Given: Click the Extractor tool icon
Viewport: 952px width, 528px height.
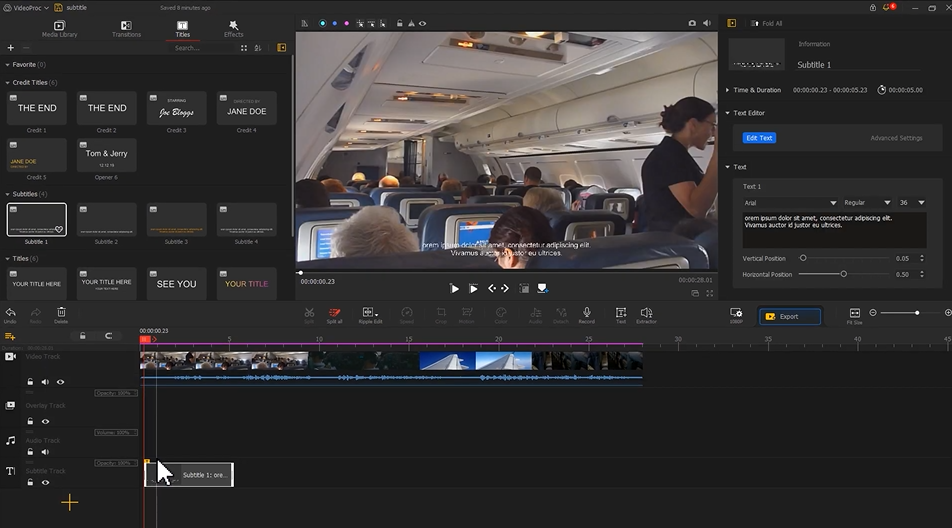Looking at the screenshot, I should pyautogui.click(x=647, y=313).
